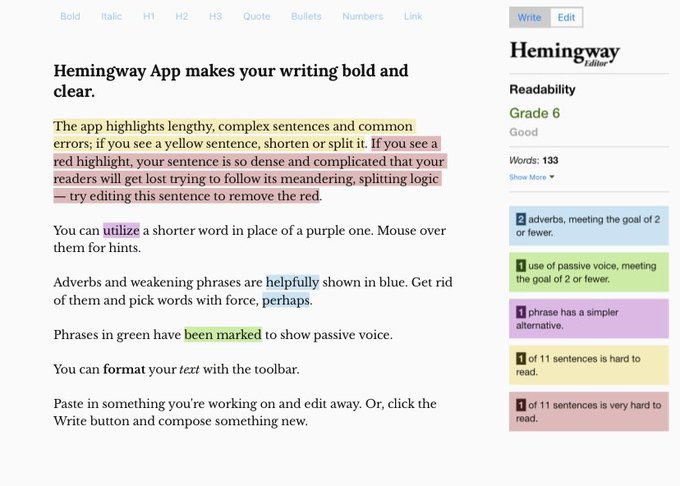Screen dimensions: 680x486
Task: Click the red highlighted sentence
Action: click(x=249, y=170)
